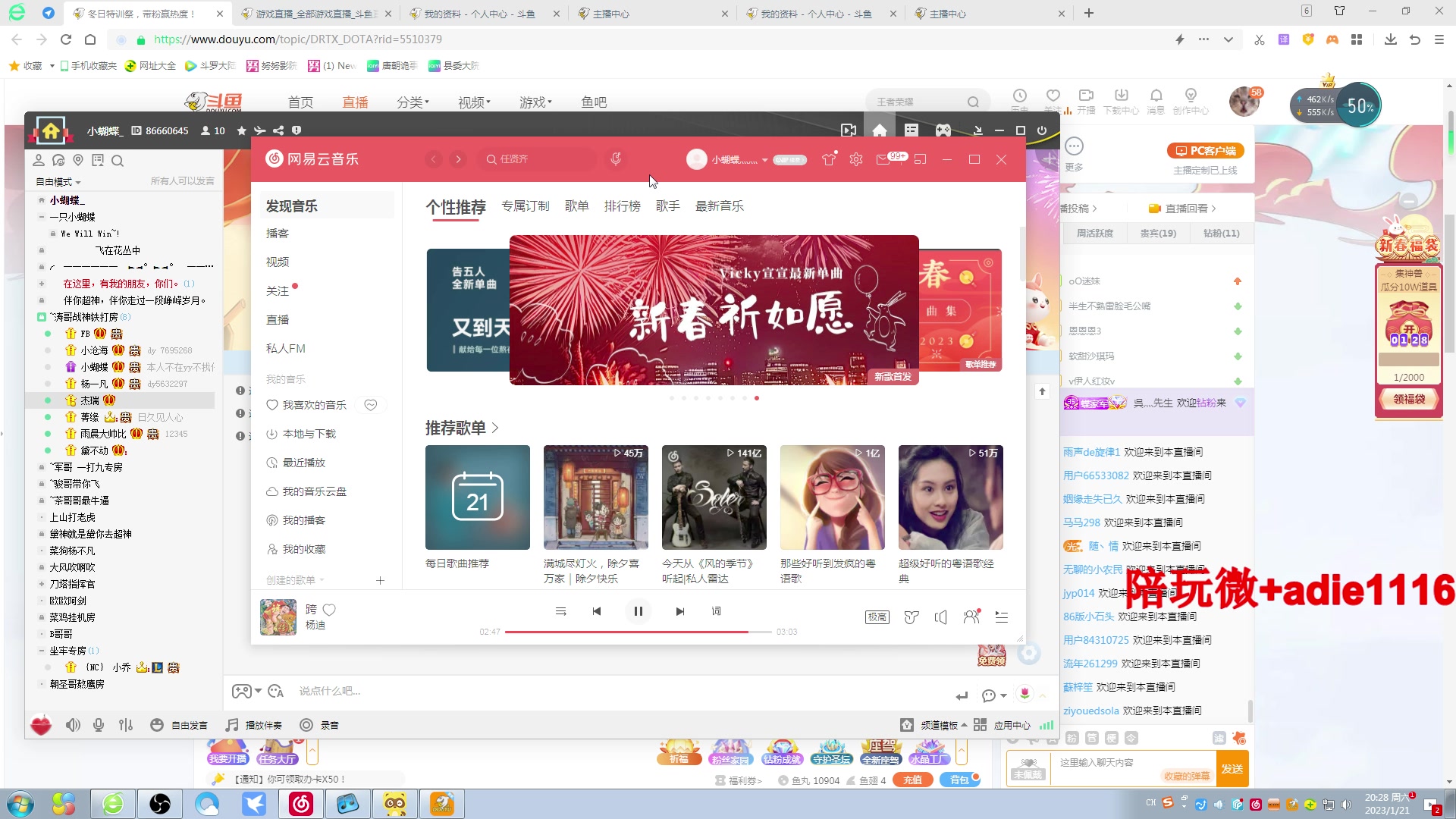Select the last banner carousel dot
1456x819 pixels.
tap(757, 398)
